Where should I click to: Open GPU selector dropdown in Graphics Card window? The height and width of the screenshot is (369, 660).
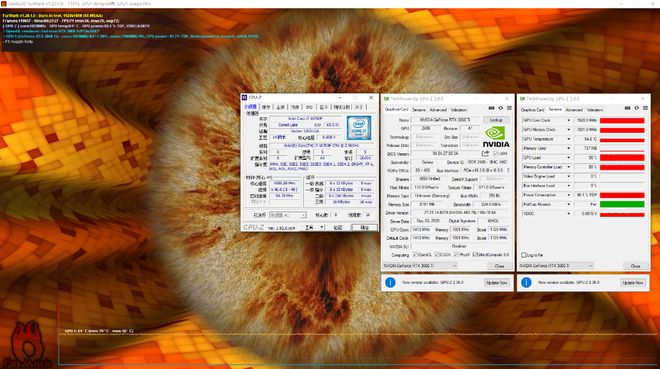coord(420,266)
